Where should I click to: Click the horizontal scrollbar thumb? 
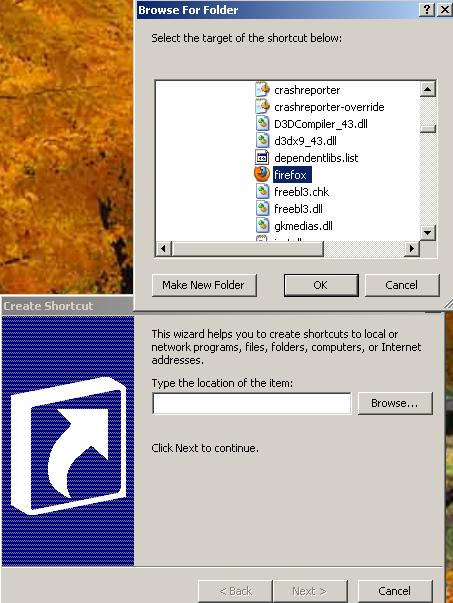point(248,248)
